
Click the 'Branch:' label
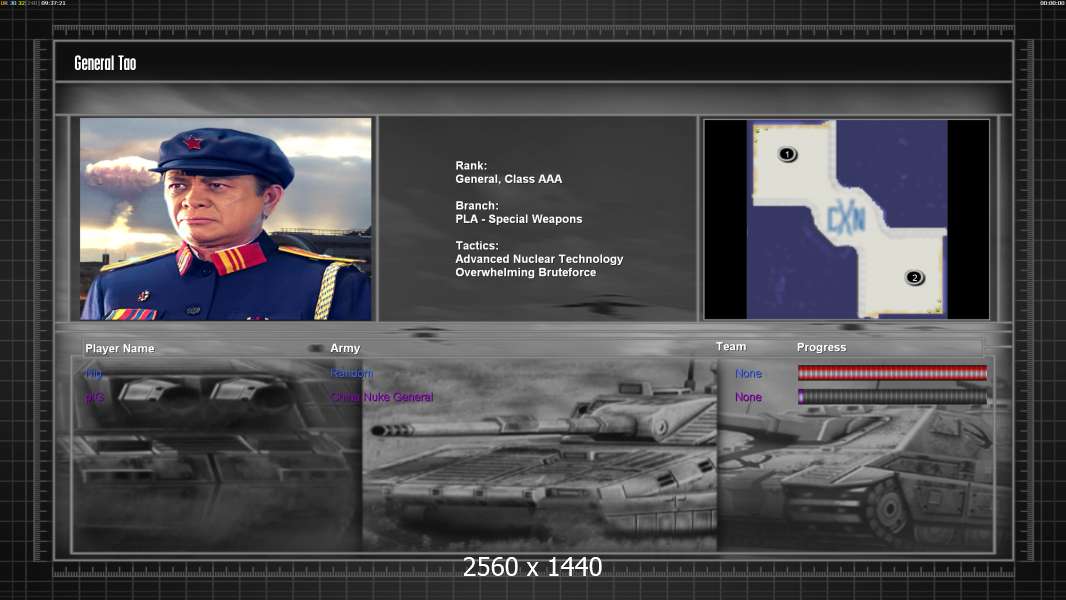point(477,205)
